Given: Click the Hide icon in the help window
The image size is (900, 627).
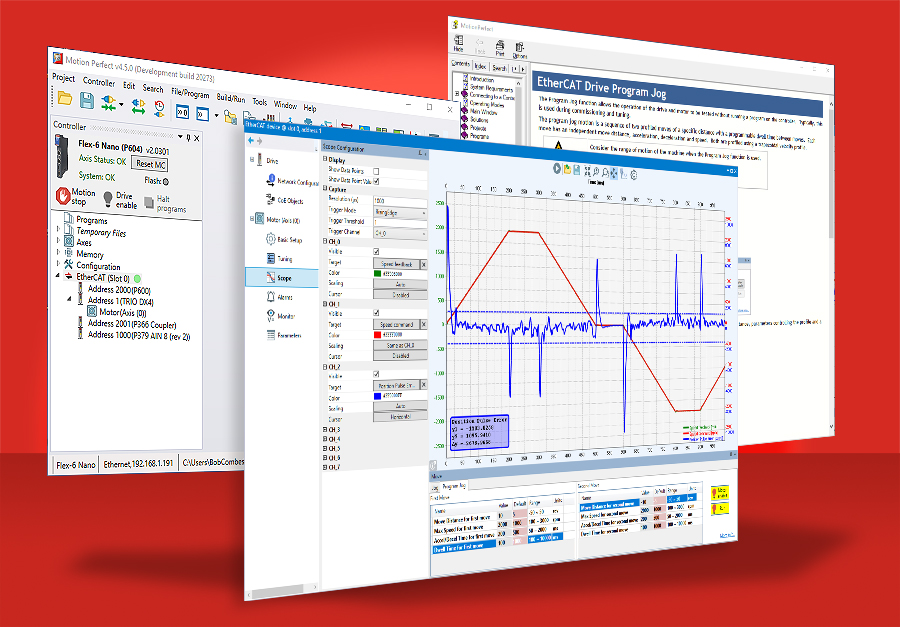Looking at the screenshot, I should (x=459, y=43).
